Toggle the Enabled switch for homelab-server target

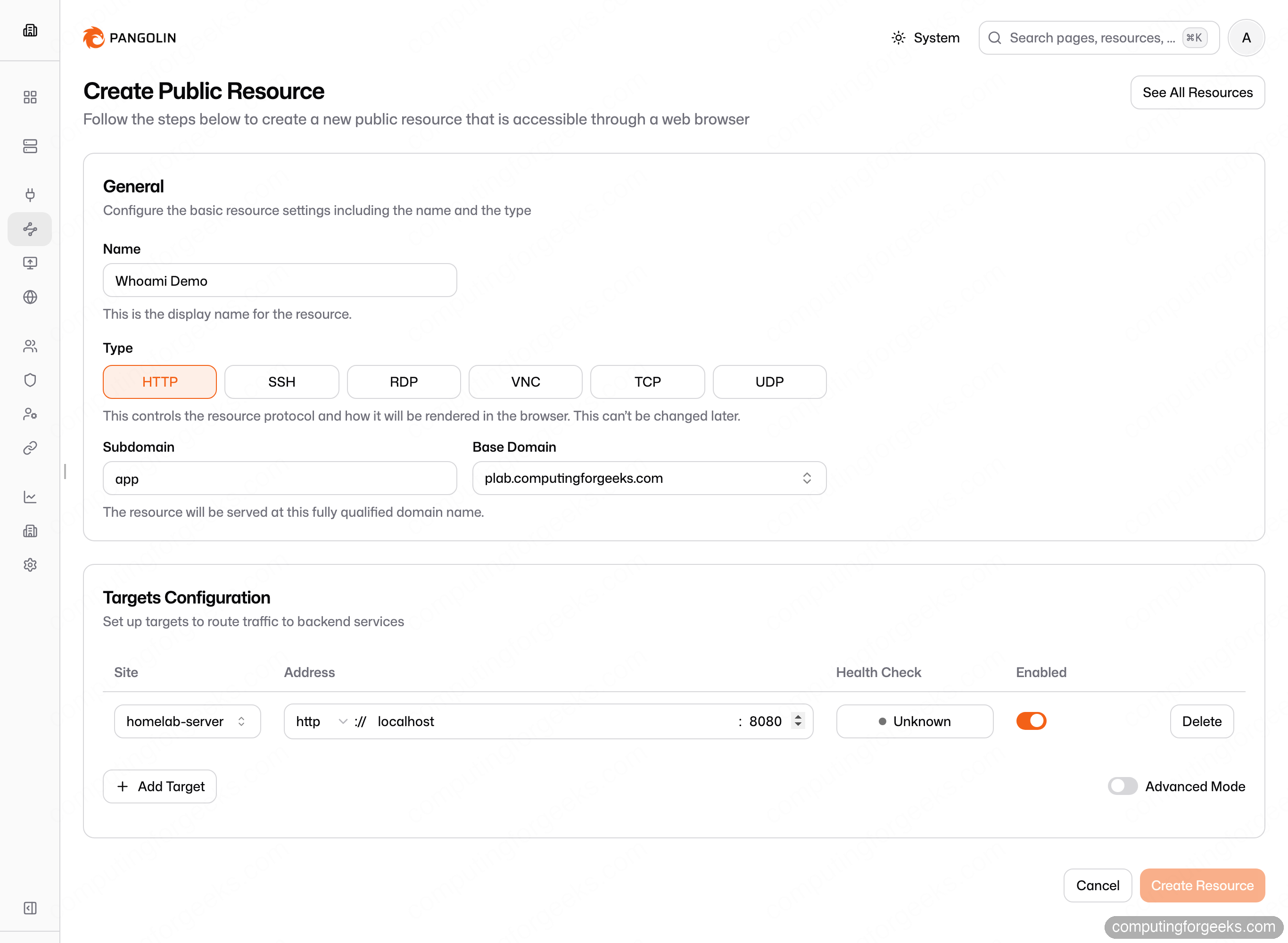click(1031, 721)
